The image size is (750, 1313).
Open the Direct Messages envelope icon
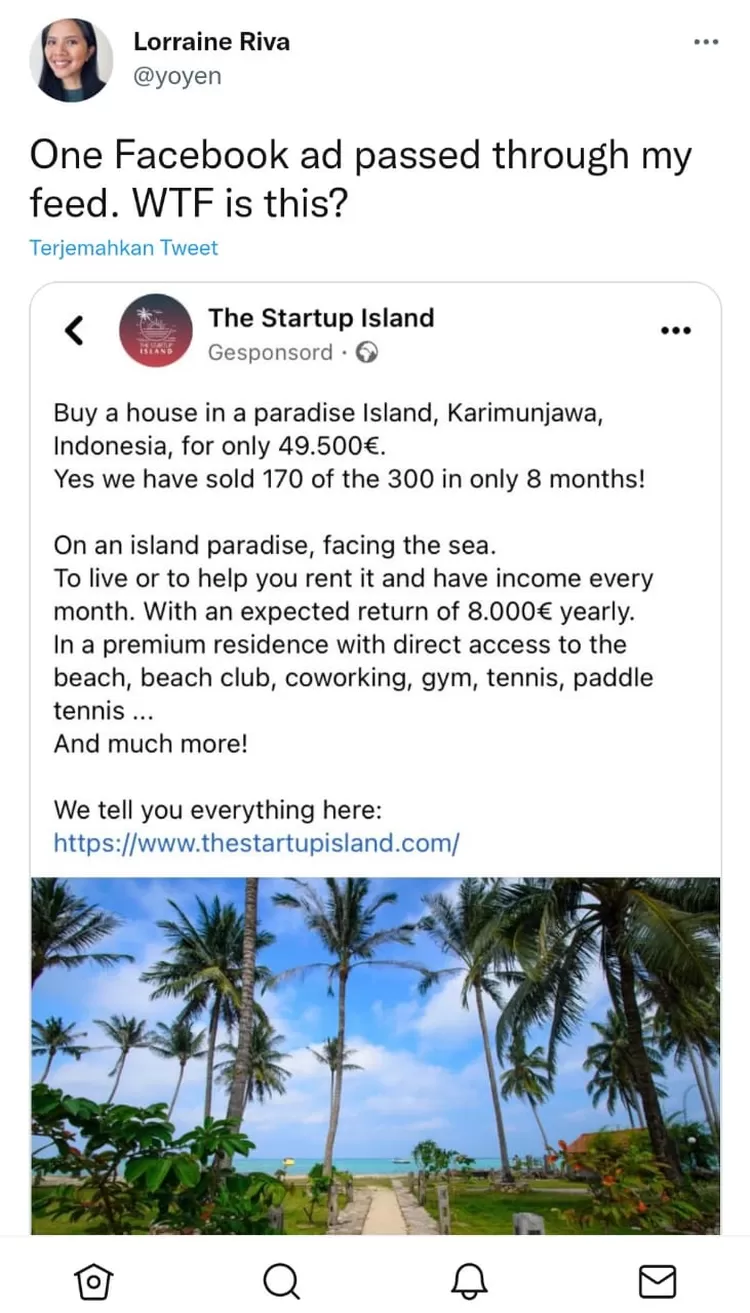(x=657, y=1279)
